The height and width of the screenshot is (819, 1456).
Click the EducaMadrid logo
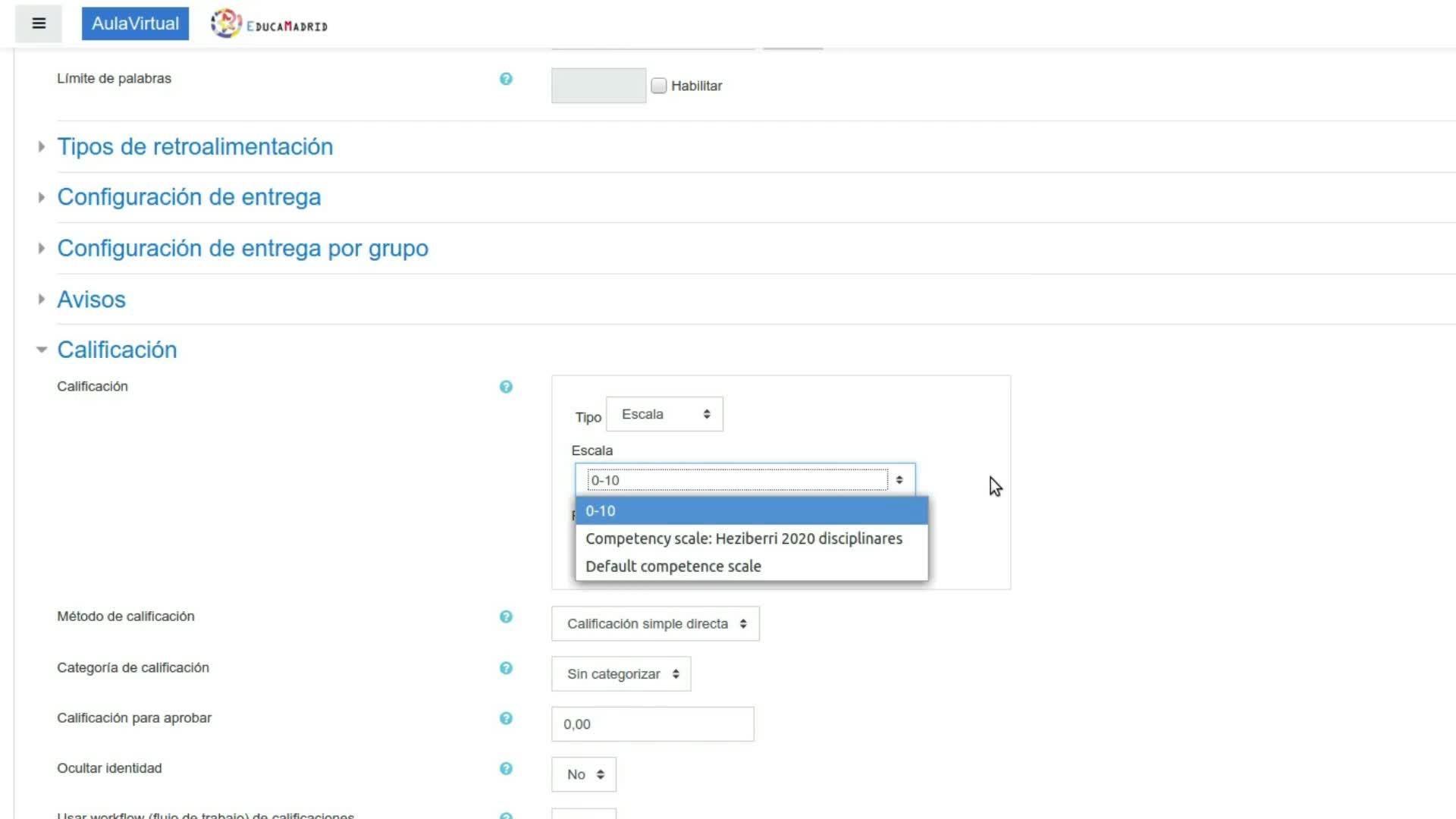point(269,24)
